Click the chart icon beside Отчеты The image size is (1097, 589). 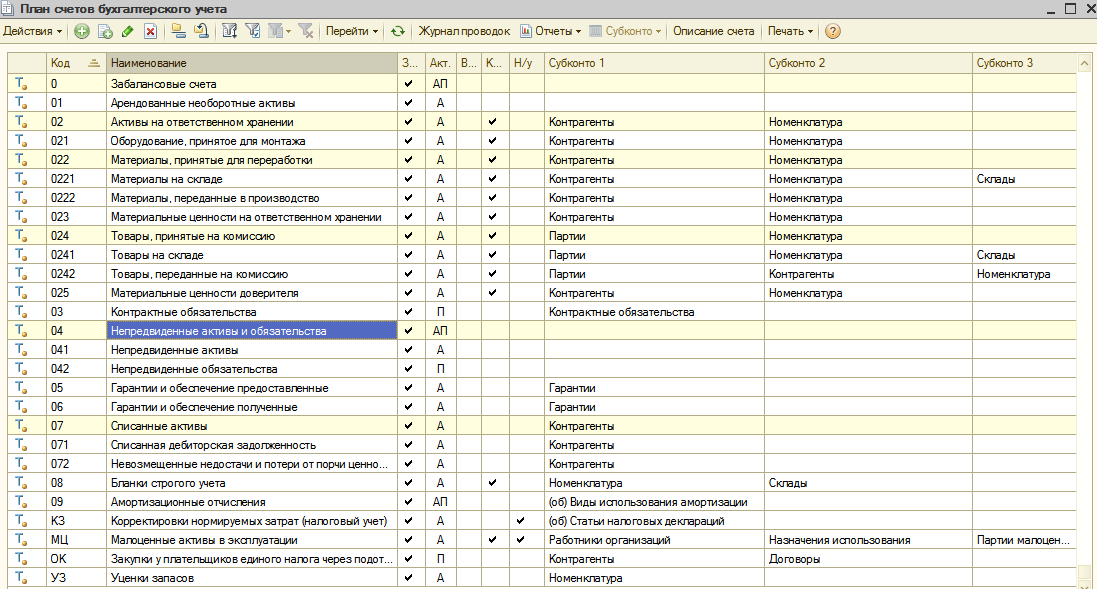525,31
